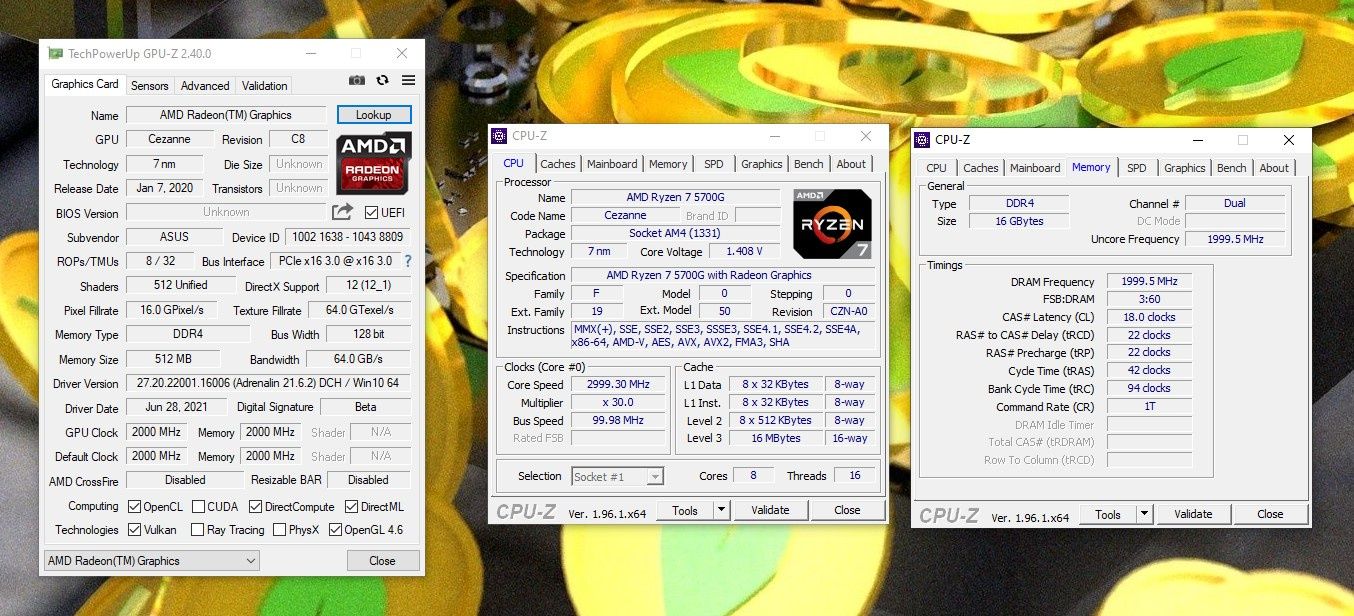Click the BIOS share/export arrow icon
The image size is (1354, 616).
pos(343,212)
